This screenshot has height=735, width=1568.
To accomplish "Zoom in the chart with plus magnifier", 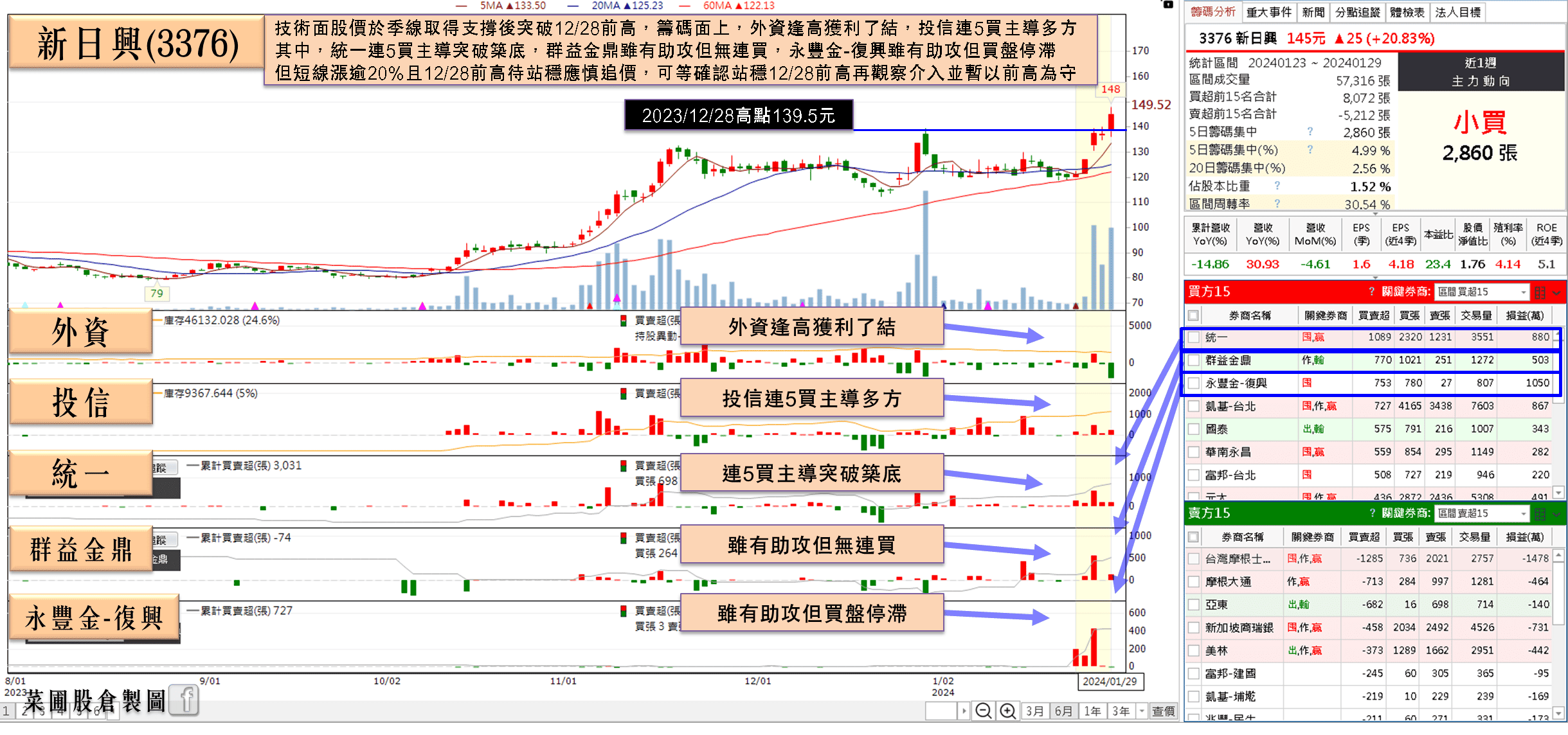I will [x=1007, y=711].
